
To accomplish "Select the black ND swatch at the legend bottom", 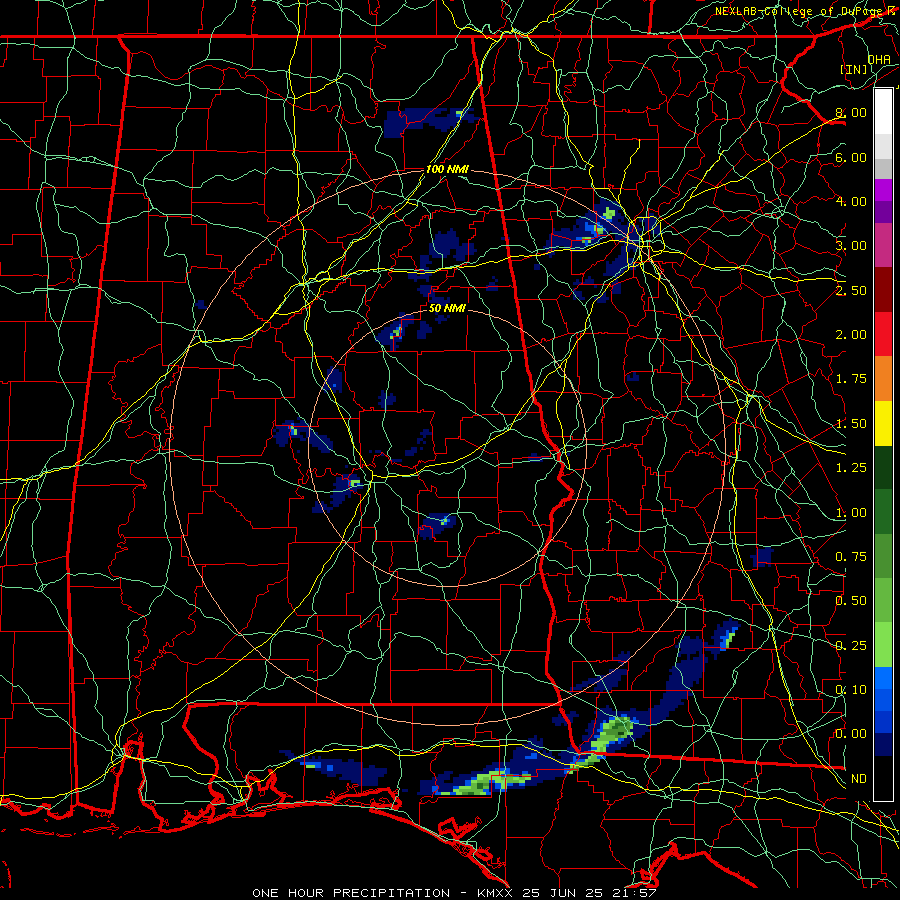I will coord(883,778).
